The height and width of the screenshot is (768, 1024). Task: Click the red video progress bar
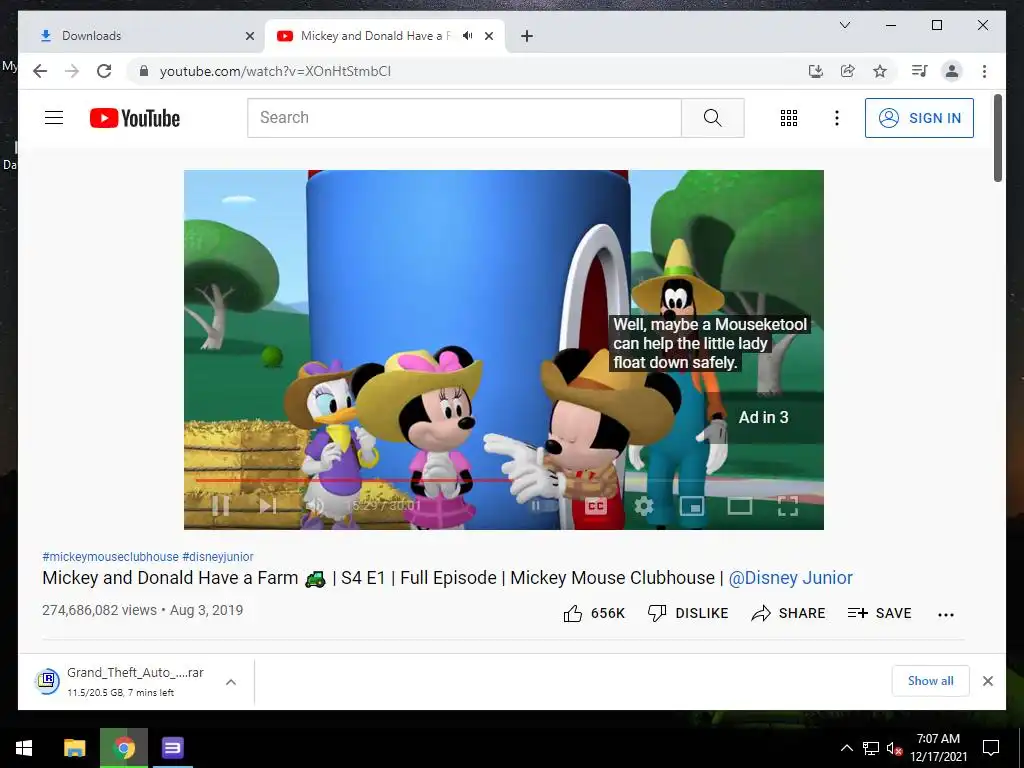tap(356, 481)
